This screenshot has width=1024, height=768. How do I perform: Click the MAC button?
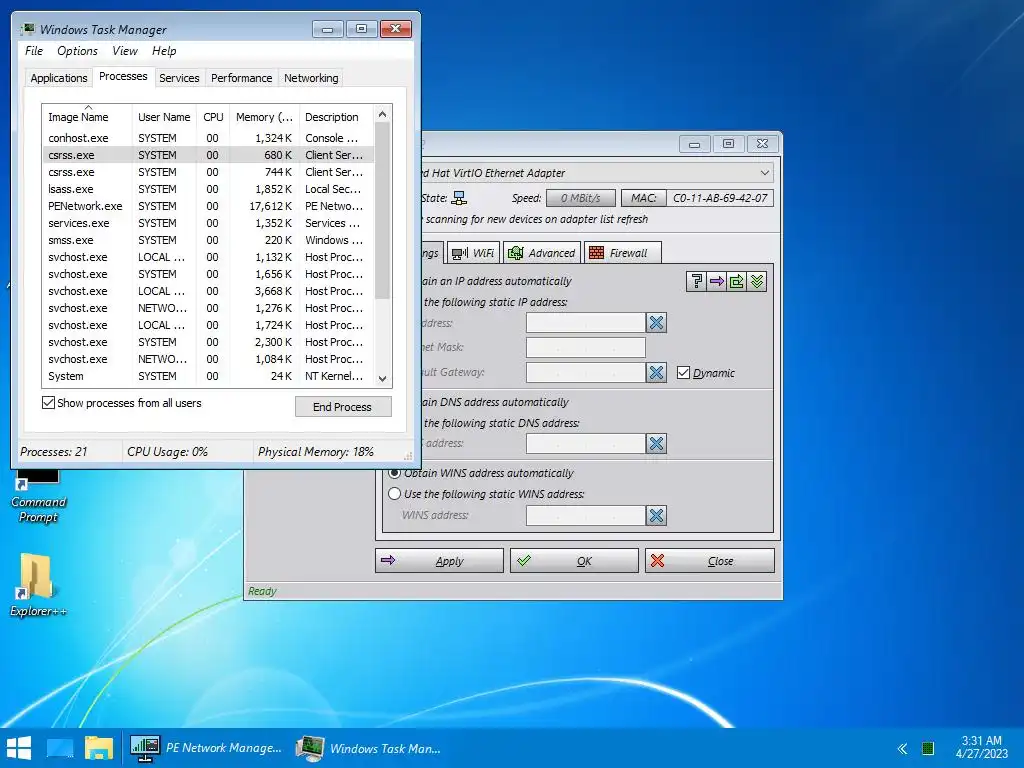pyautogui.click(x=643, y=198)
